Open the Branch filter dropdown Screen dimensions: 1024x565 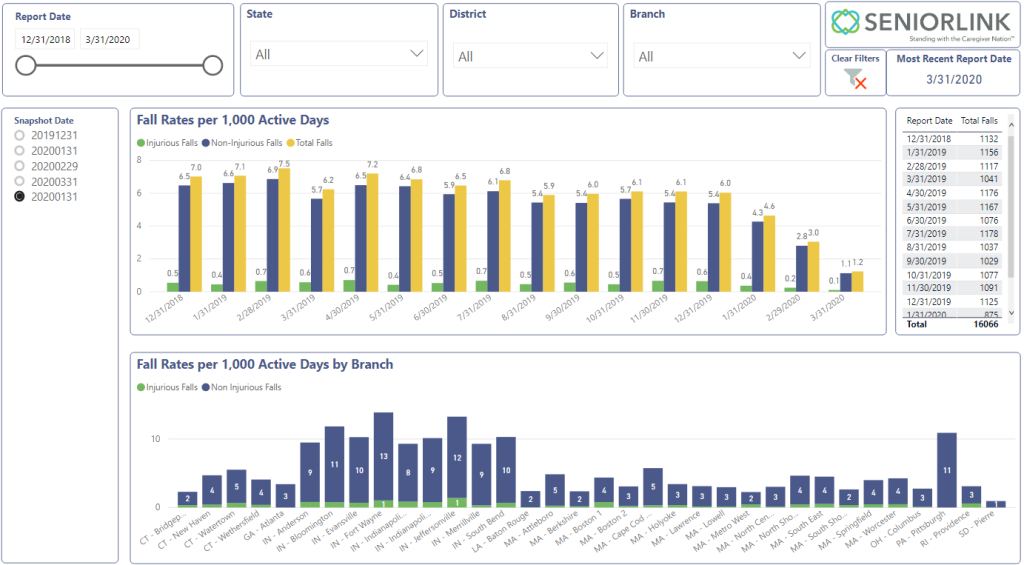pyautogui.click(x=722, y=56)
